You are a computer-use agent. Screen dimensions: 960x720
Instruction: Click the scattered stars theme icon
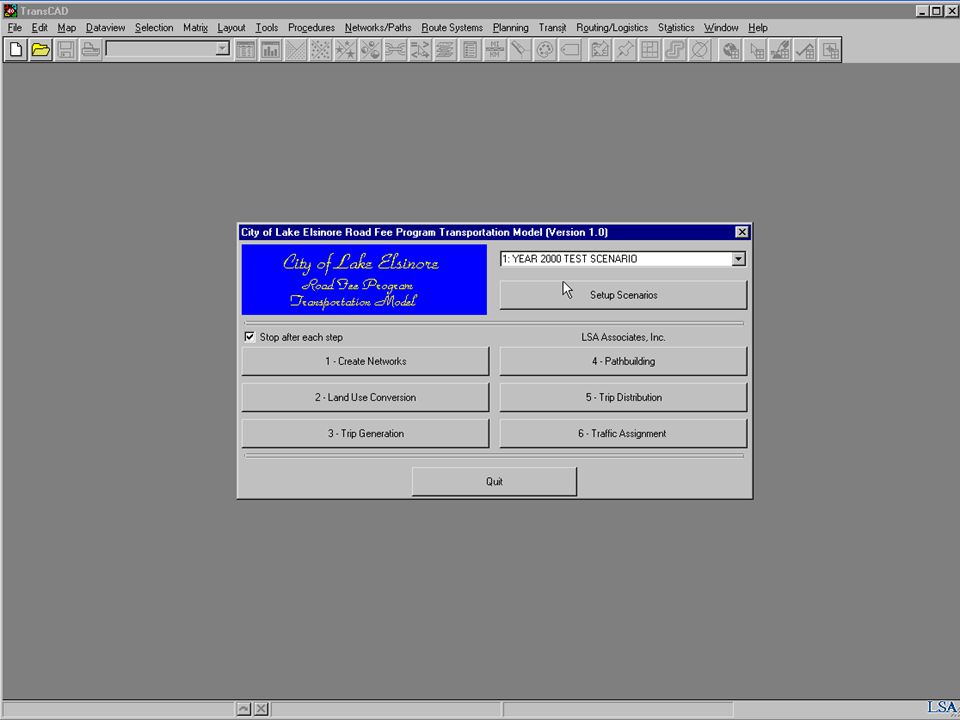(x=345, y=50)
